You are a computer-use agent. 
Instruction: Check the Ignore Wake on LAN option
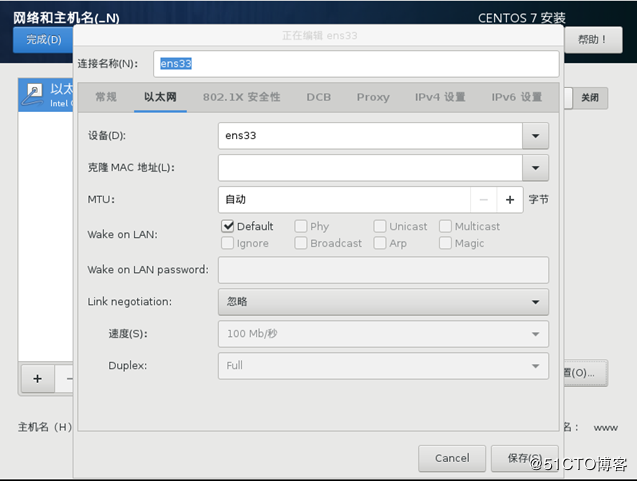pyautogui.click(x=228, y=243)
